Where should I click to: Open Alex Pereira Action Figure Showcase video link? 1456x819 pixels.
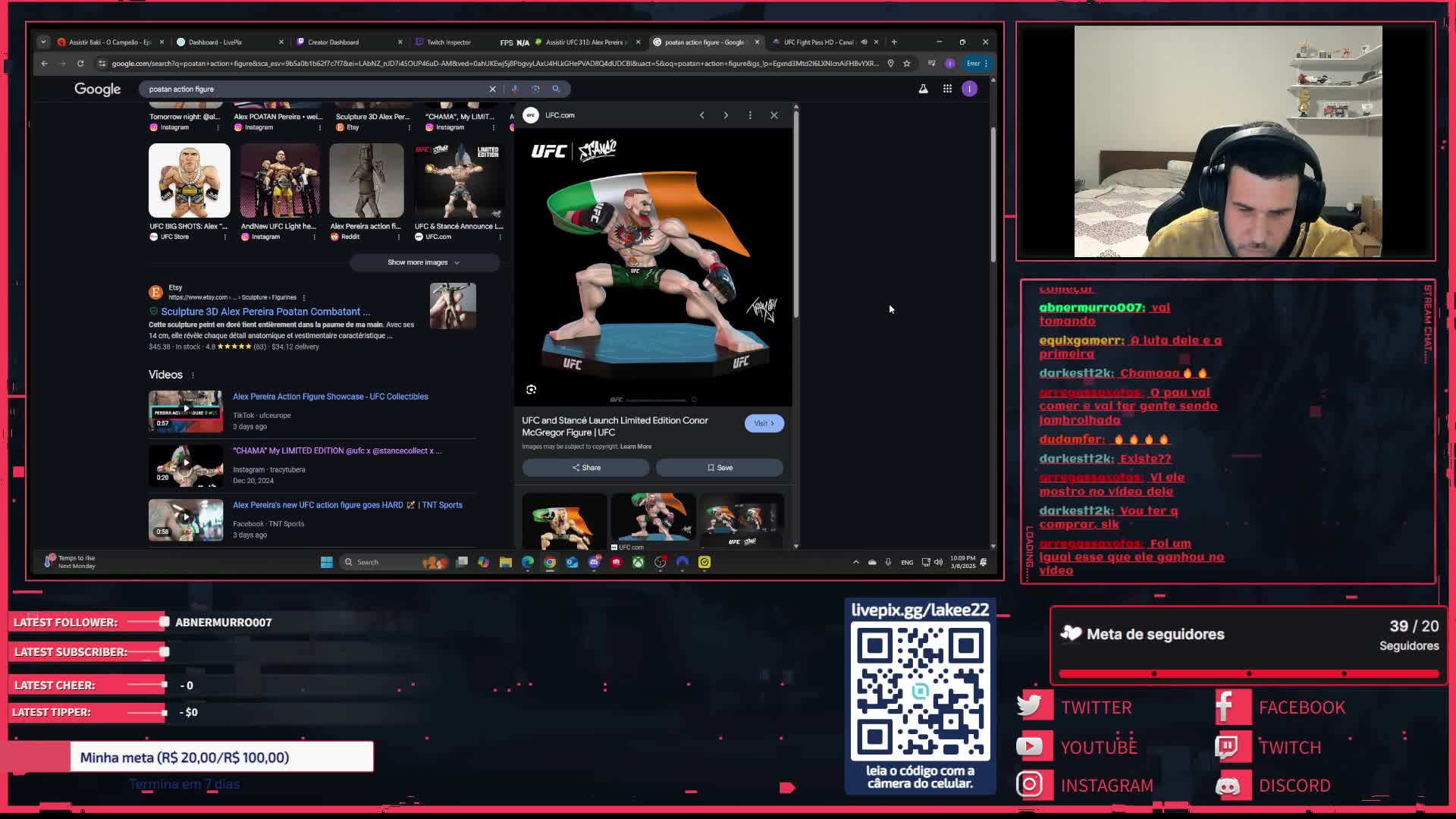pyautogui.click(x=331, y=397)
